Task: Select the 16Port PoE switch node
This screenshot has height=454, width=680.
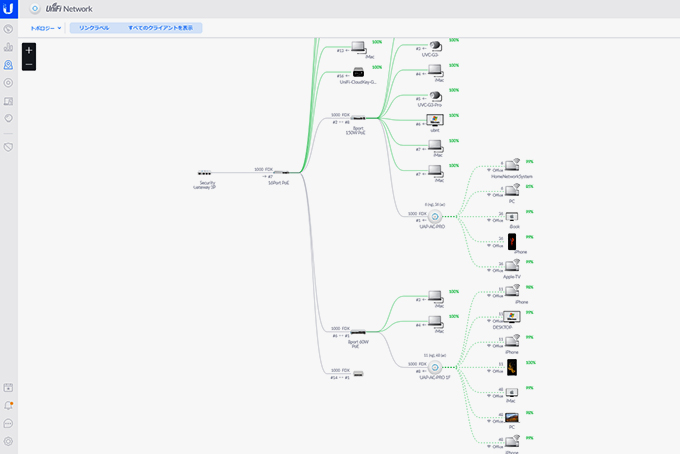Action: point(282,173)
